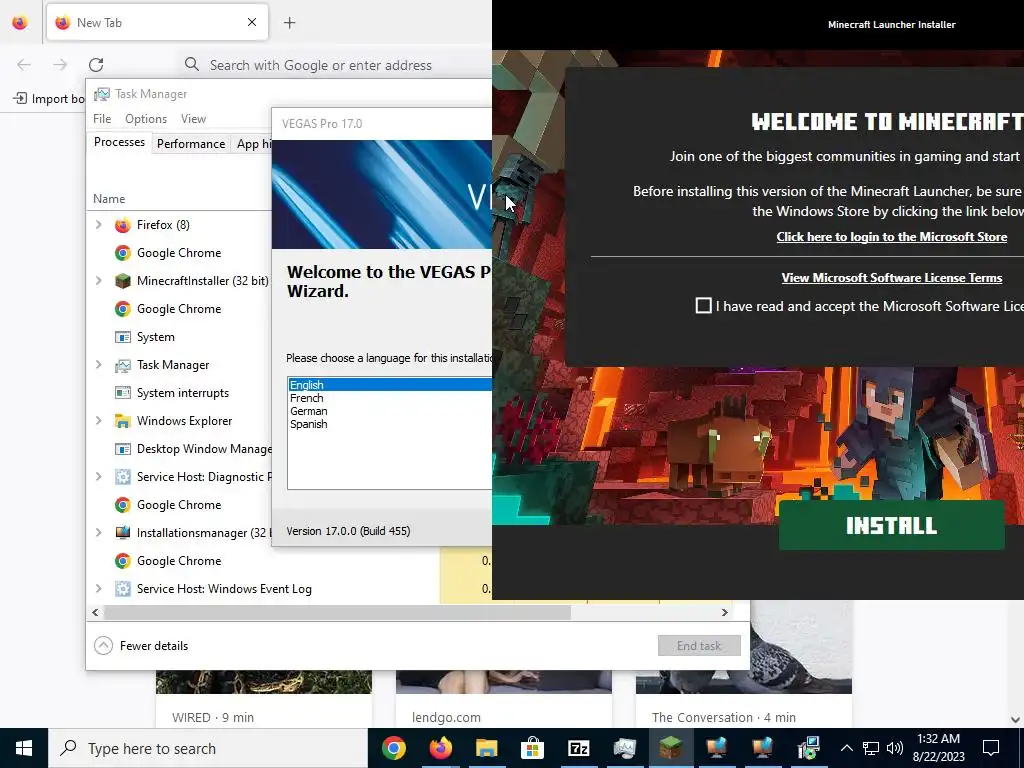Click here to login to the Microsoft Store

tap(891, 237)
